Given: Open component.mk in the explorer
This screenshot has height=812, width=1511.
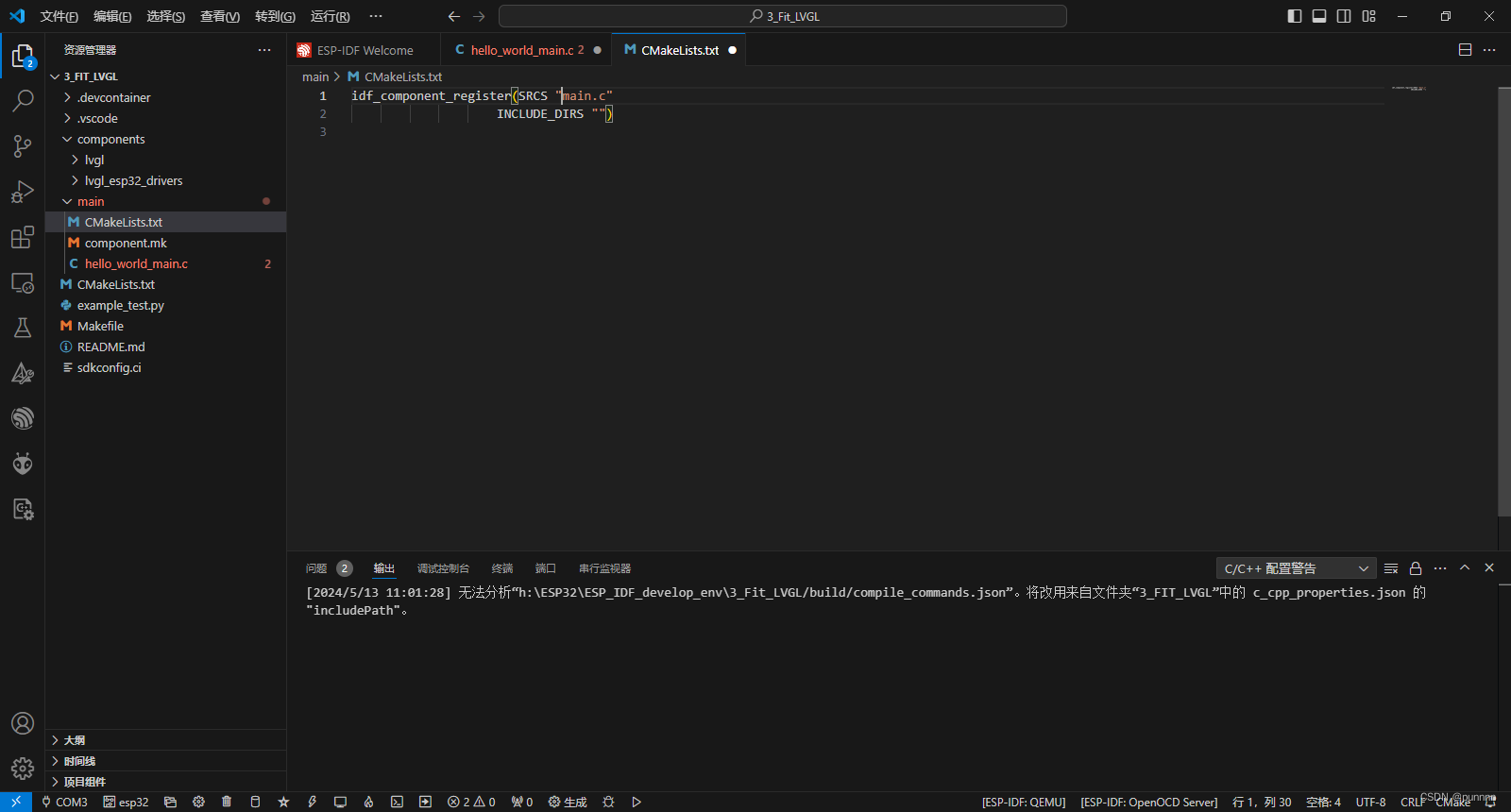Looking at the screenshot, I should tap(165, 243).
